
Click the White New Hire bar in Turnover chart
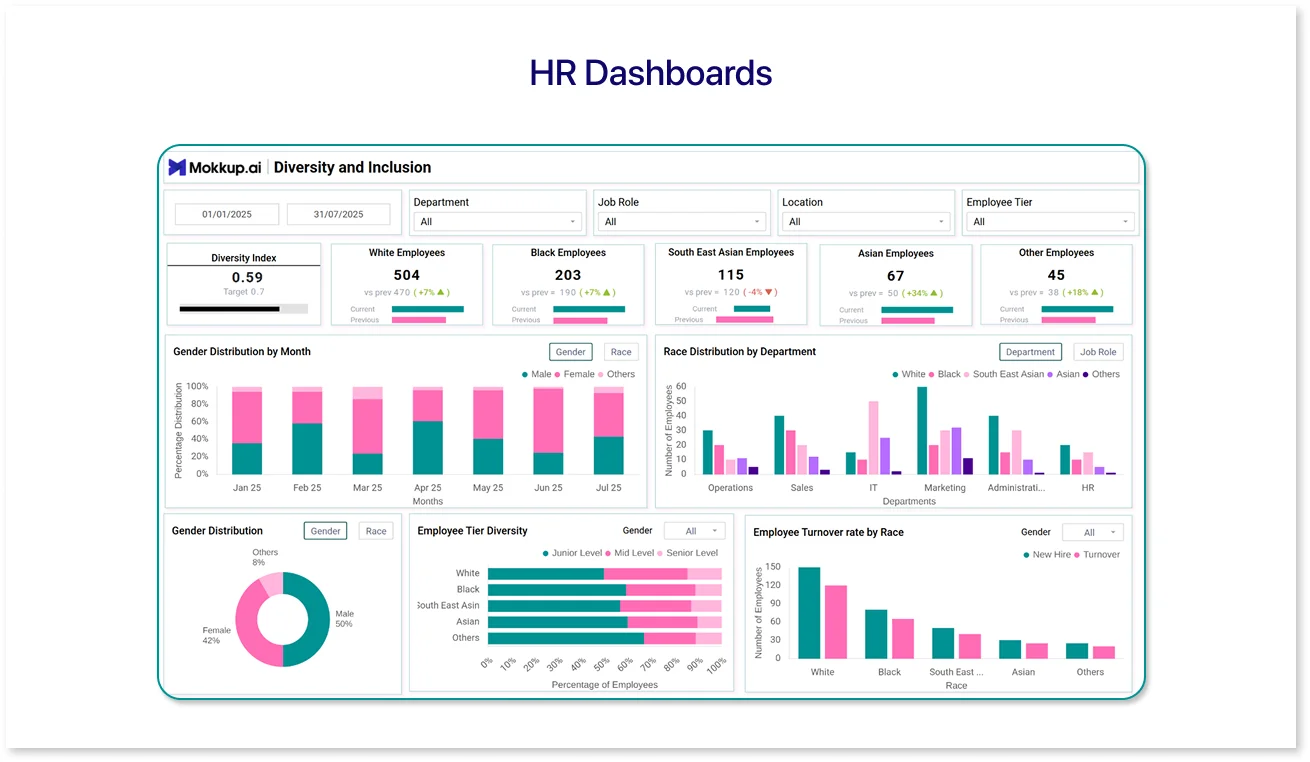pyautogui.click(x=809, y=613)
